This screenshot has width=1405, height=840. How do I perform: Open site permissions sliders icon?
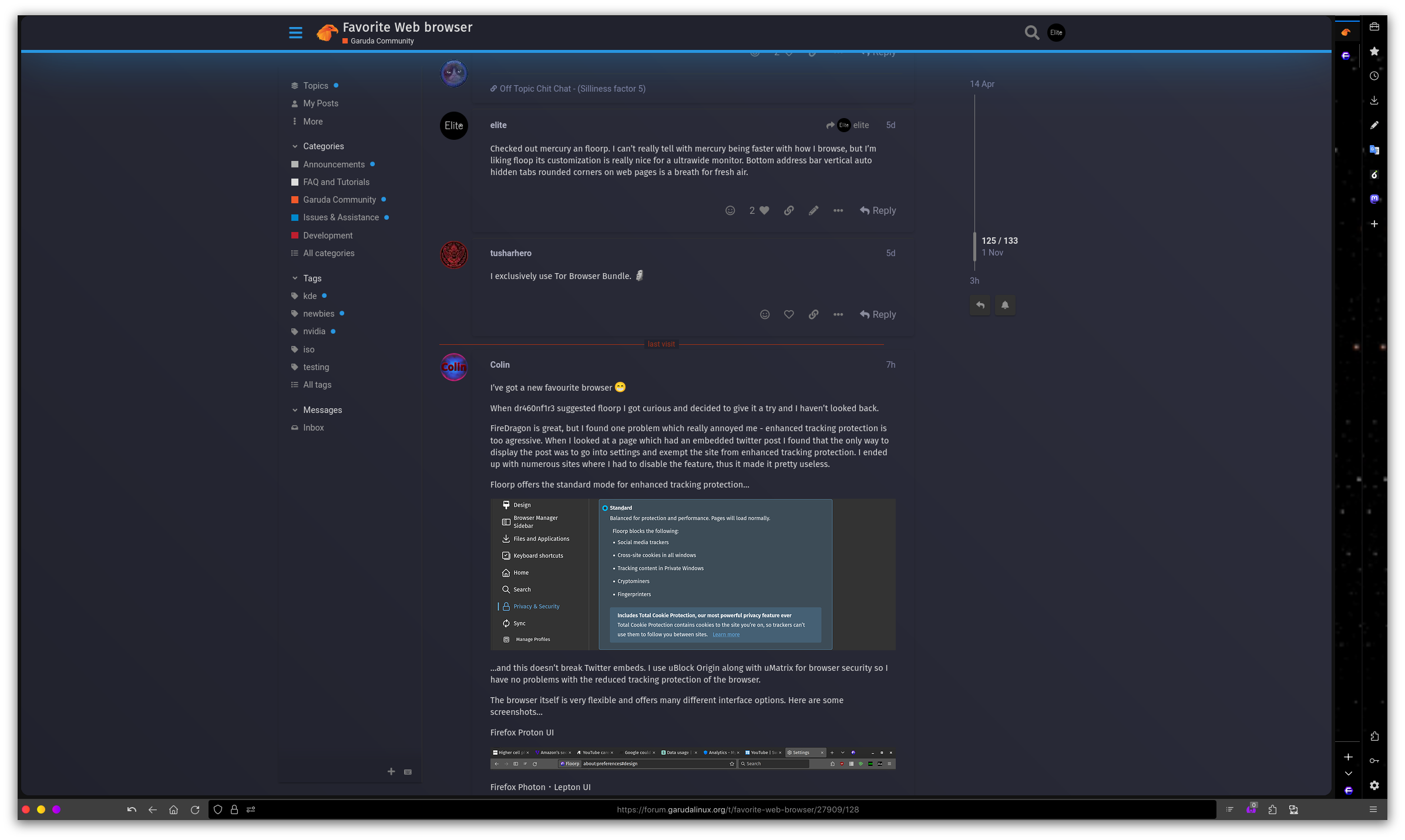(x=251, y=810)
